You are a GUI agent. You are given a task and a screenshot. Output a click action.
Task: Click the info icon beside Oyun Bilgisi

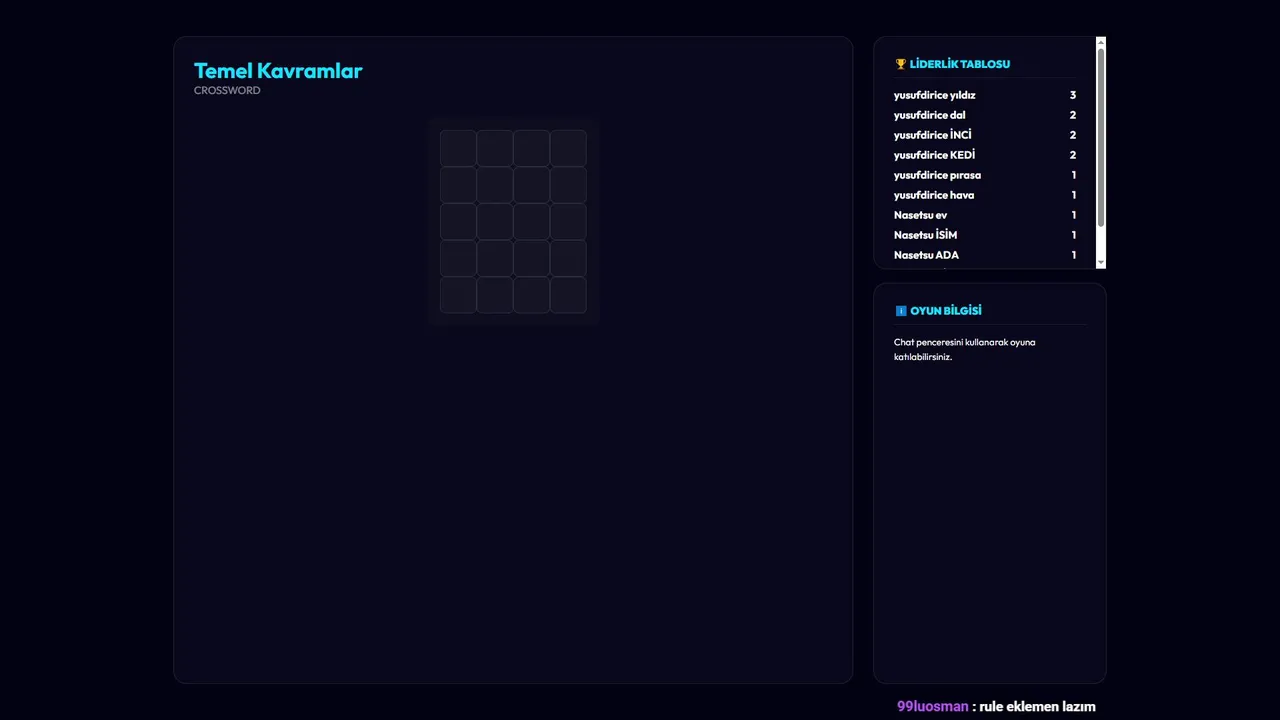pyautogui.click(x=900, y=311)
